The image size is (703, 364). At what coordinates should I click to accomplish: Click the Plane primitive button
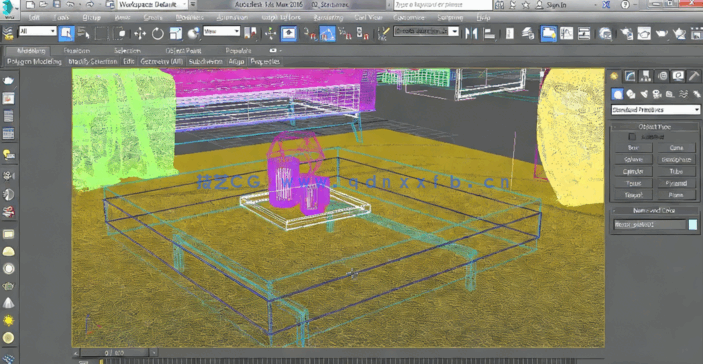pyautogui.click(x=676, y=195)
